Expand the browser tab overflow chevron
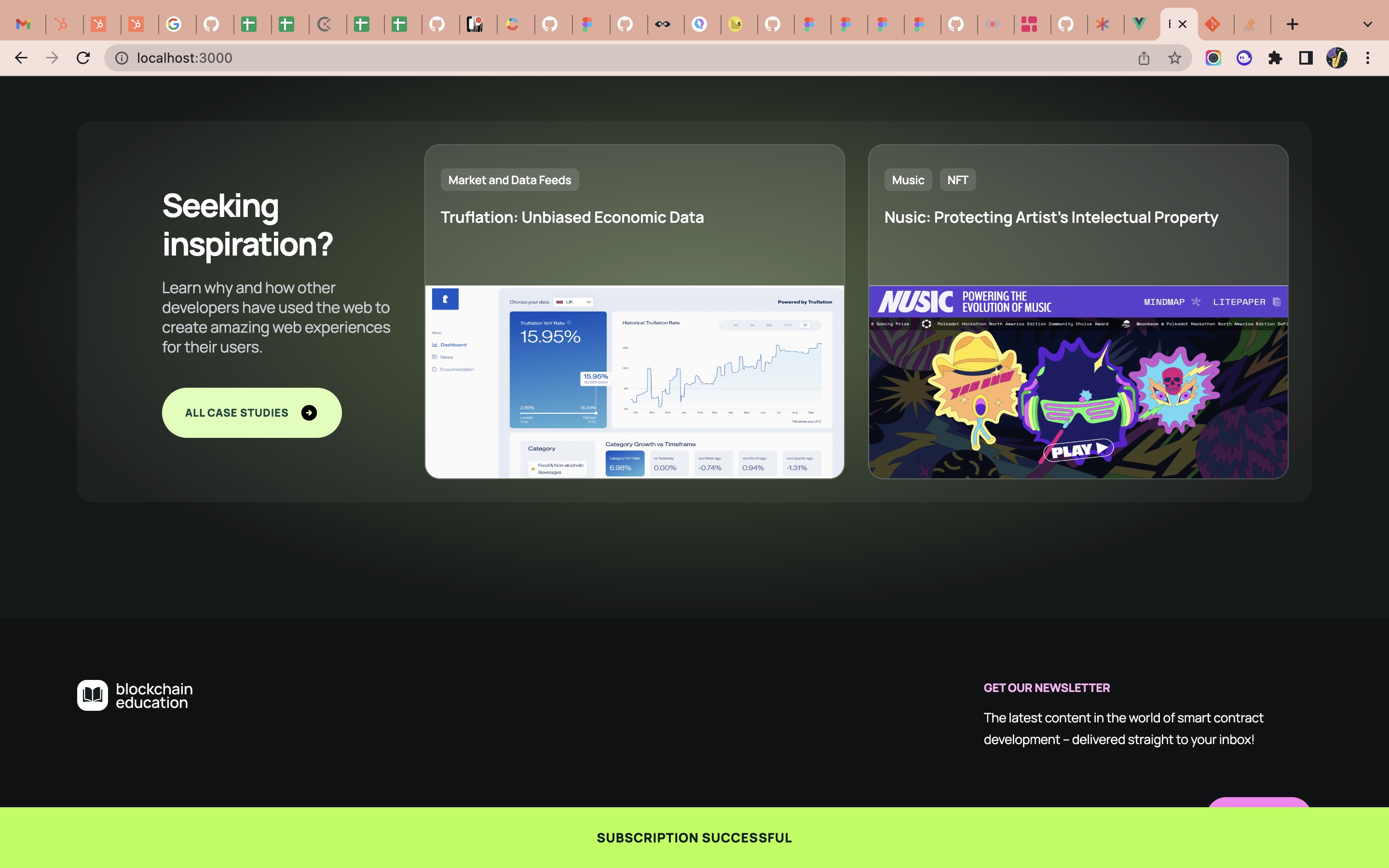 tap(1368, 24)
